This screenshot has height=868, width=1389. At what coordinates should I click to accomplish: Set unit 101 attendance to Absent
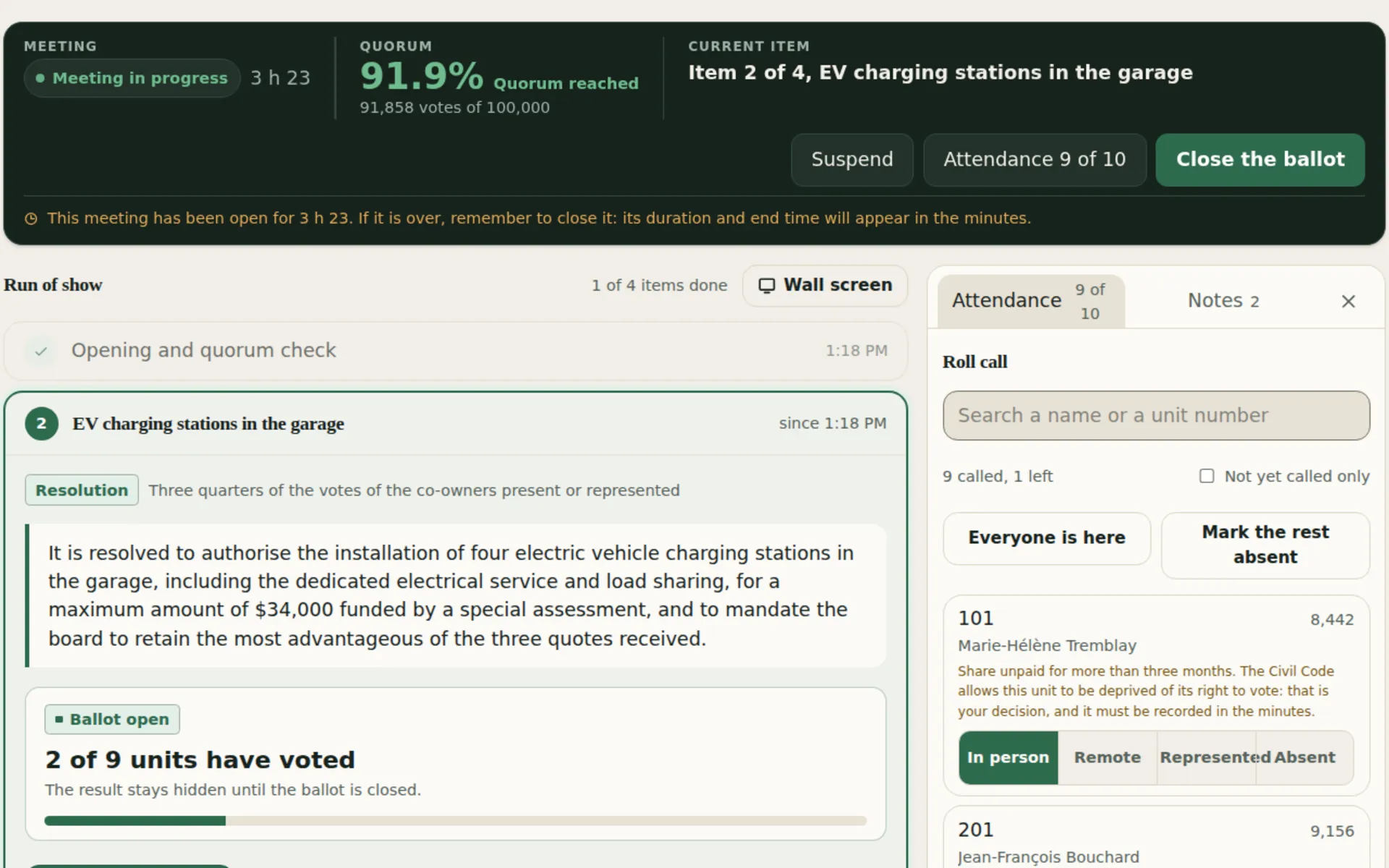1304,757
